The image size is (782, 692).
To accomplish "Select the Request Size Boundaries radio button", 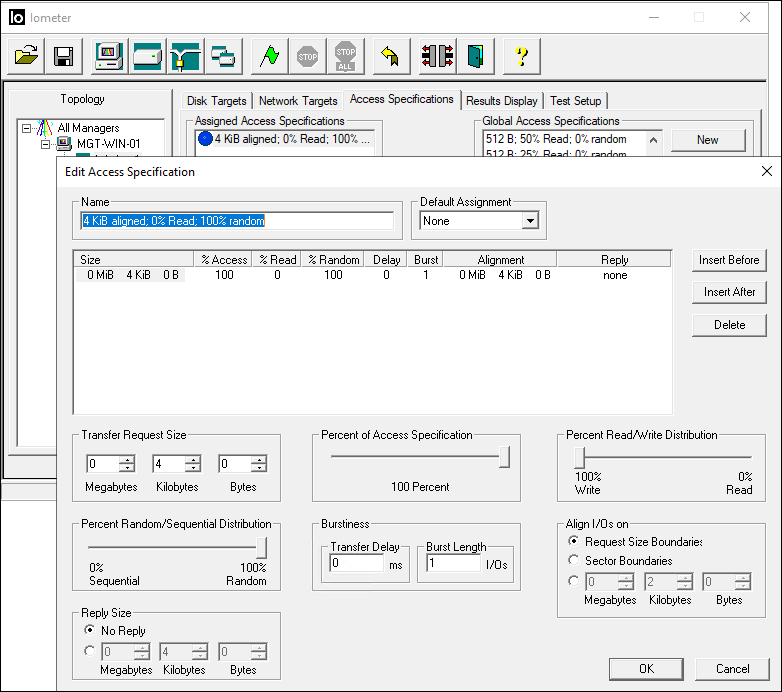I will click(574, 541).
